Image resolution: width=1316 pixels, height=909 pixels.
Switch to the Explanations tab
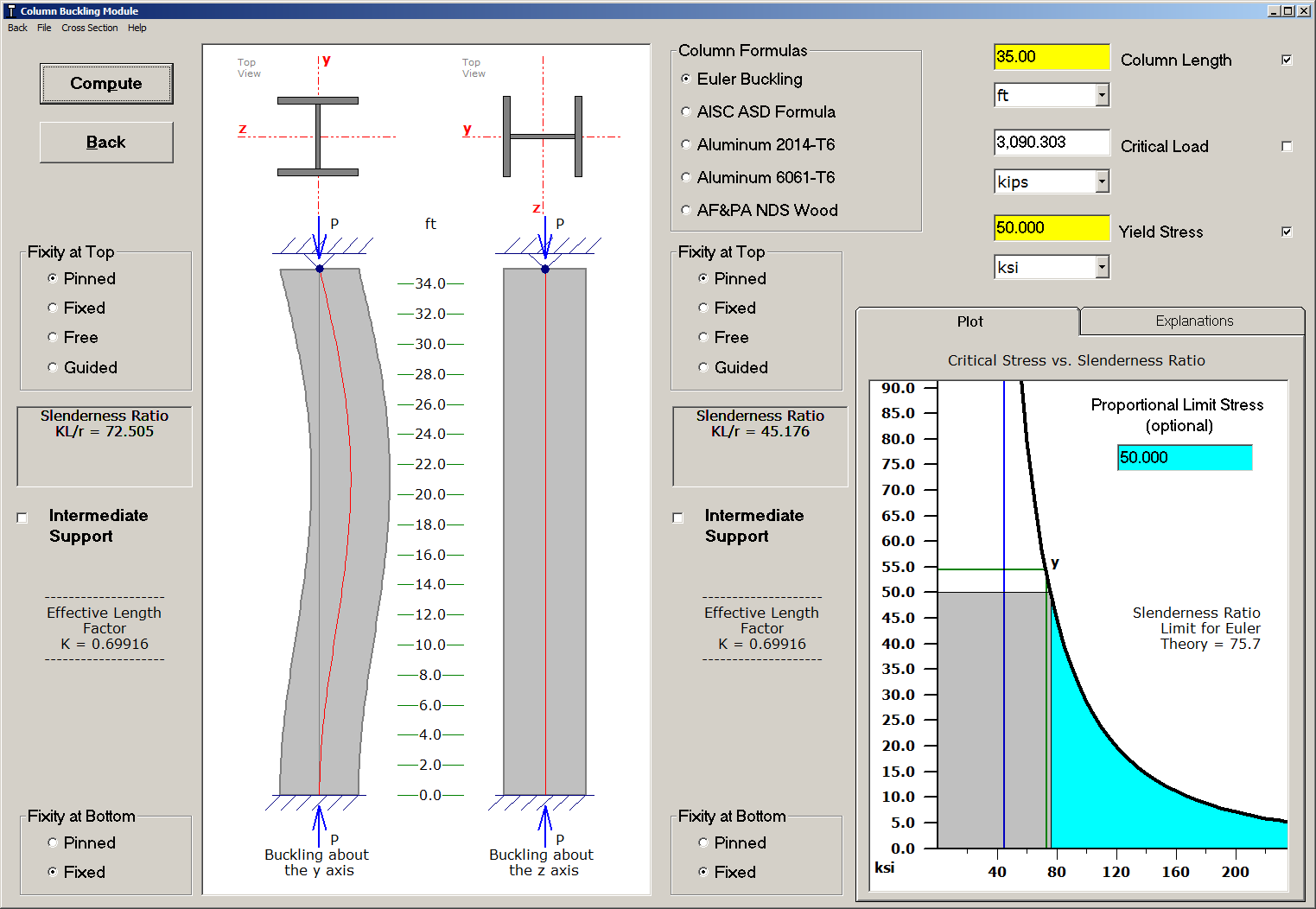tap(1193, 321)
